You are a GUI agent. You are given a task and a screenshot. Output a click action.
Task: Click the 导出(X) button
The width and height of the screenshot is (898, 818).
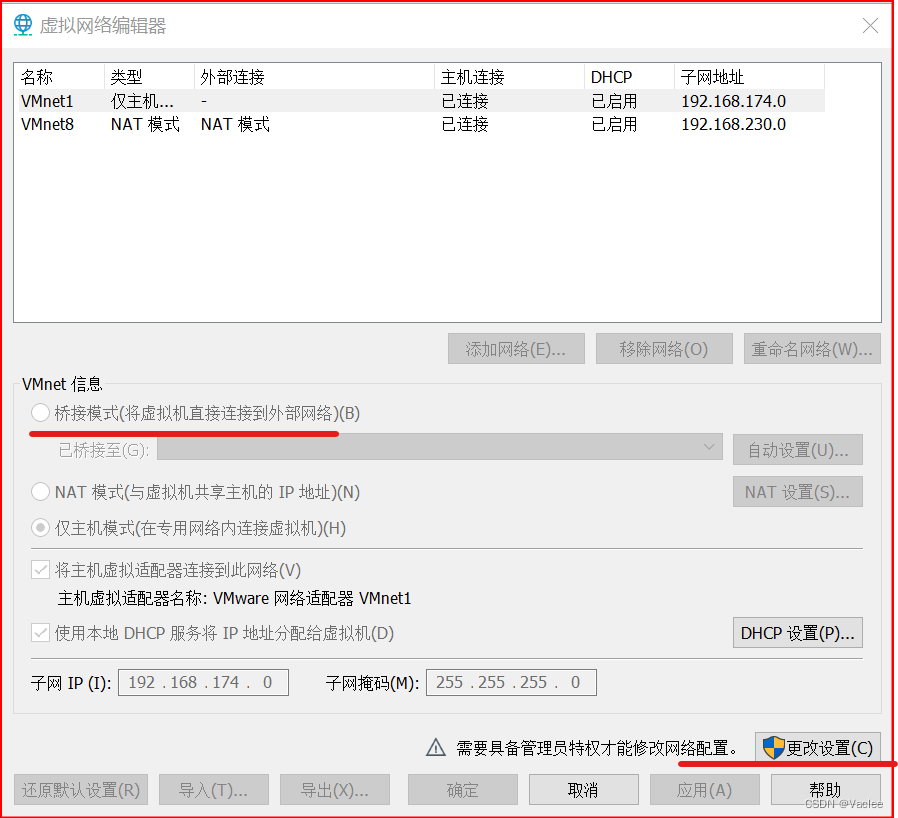334,790
